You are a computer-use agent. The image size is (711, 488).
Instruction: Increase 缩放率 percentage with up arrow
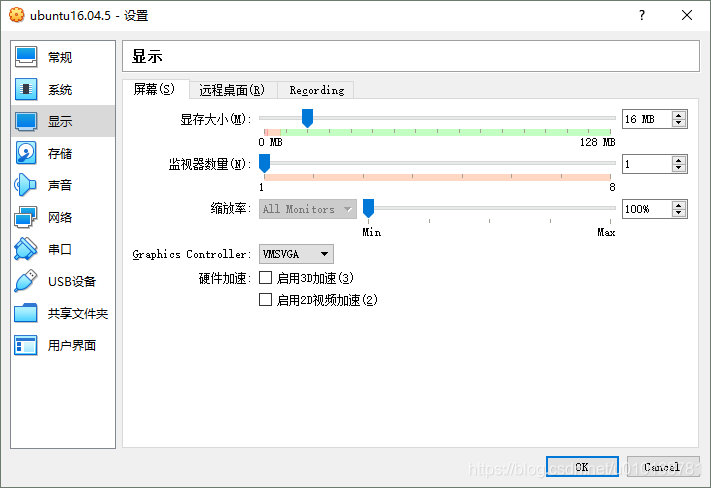(x=678, y=205)
